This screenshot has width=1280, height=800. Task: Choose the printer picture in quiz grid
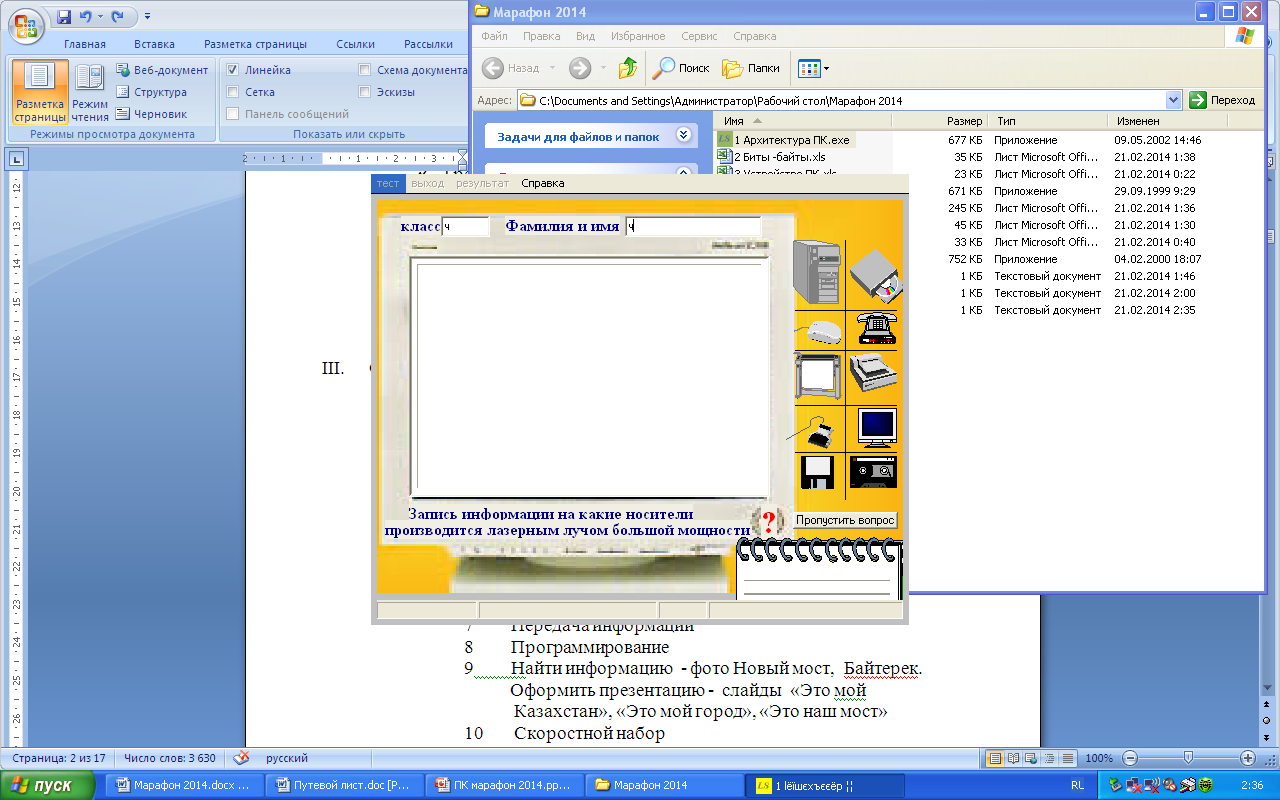pos(874,375)
